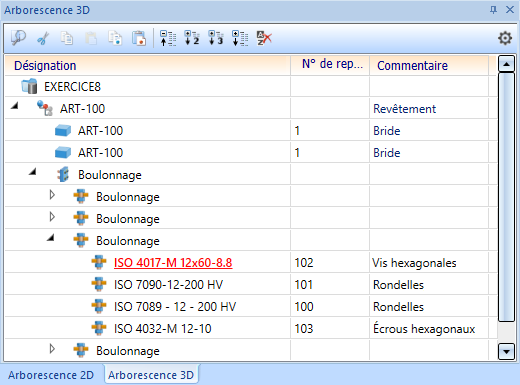Image resolution: width=520 pixels, height=385 pixels.
Task: Expand the last Boulonnage item at the bottom
Action: pos(52,349)
